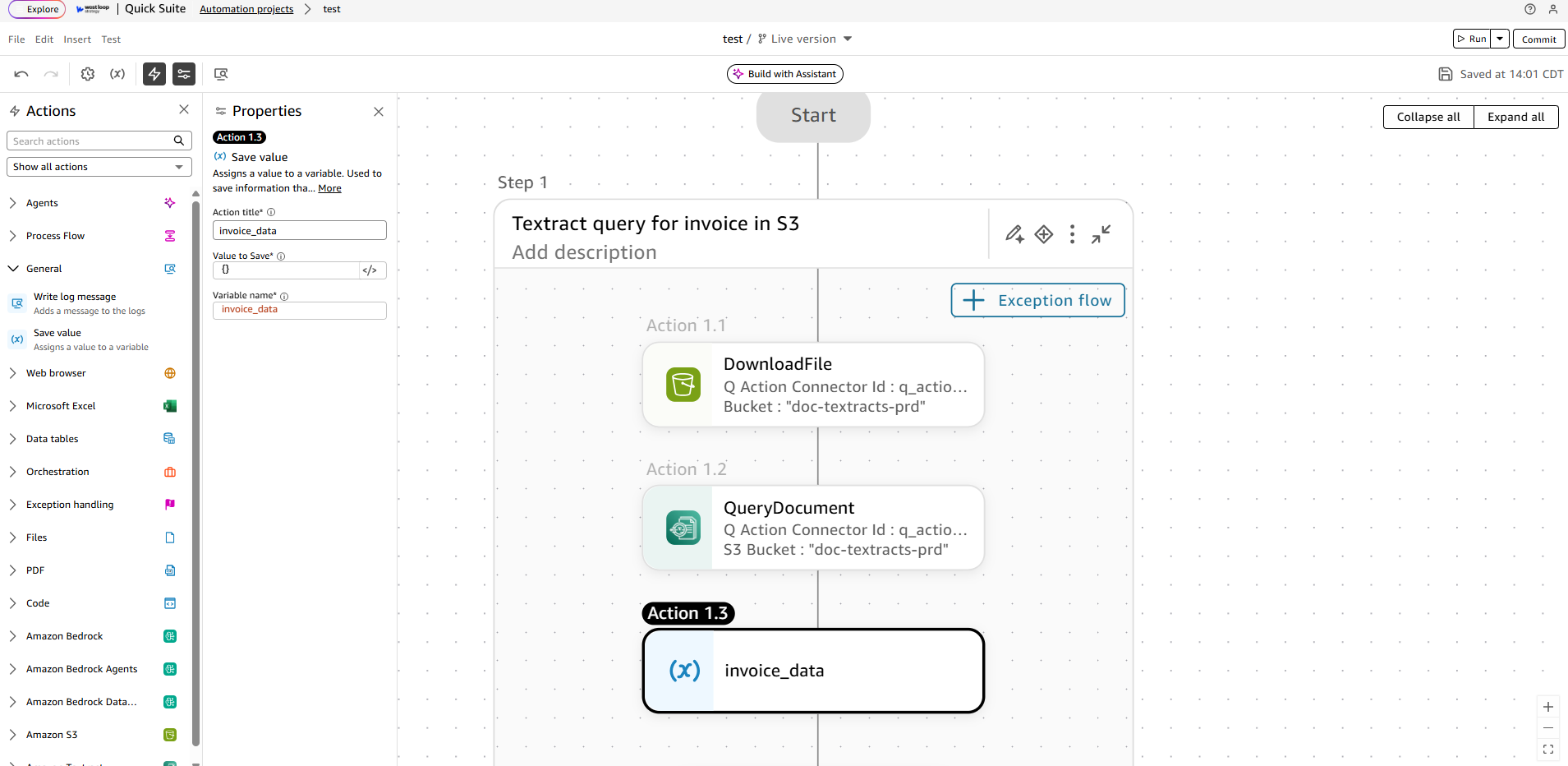Open automation settings via the gear icon
Screen dimensions: 1568x766
click(87, 74)
